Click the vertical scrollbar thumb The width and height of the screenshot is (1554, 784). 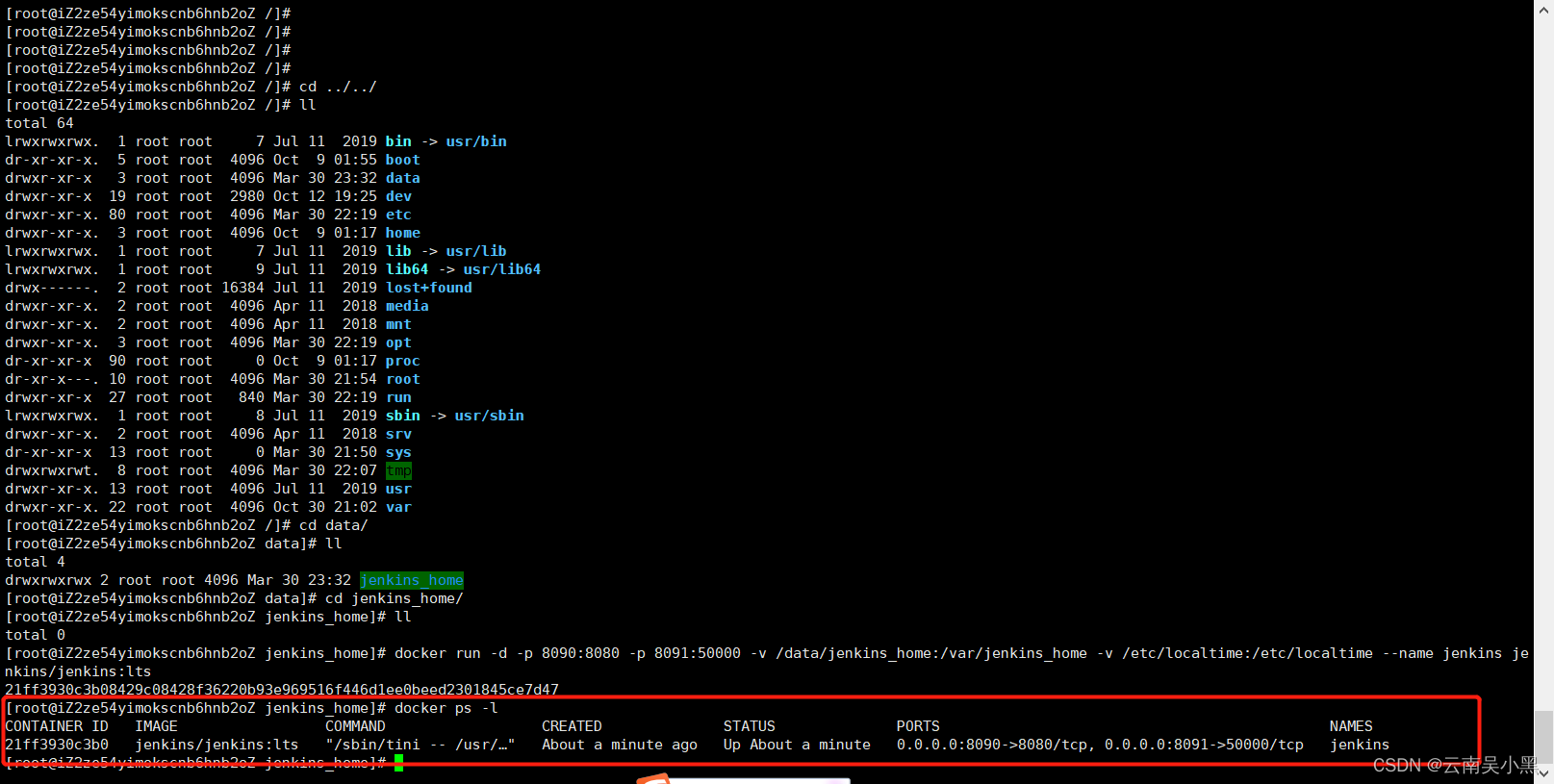coord(1543,737)
